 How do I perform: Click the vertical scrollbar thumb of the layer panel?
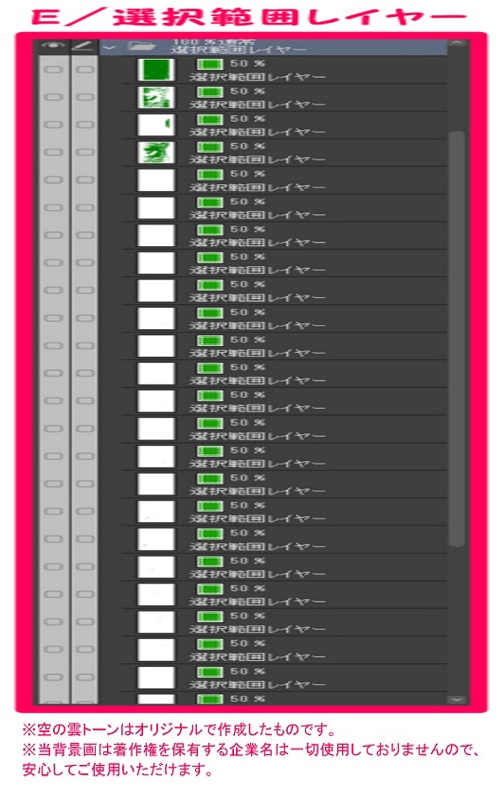tap(457, 339)
